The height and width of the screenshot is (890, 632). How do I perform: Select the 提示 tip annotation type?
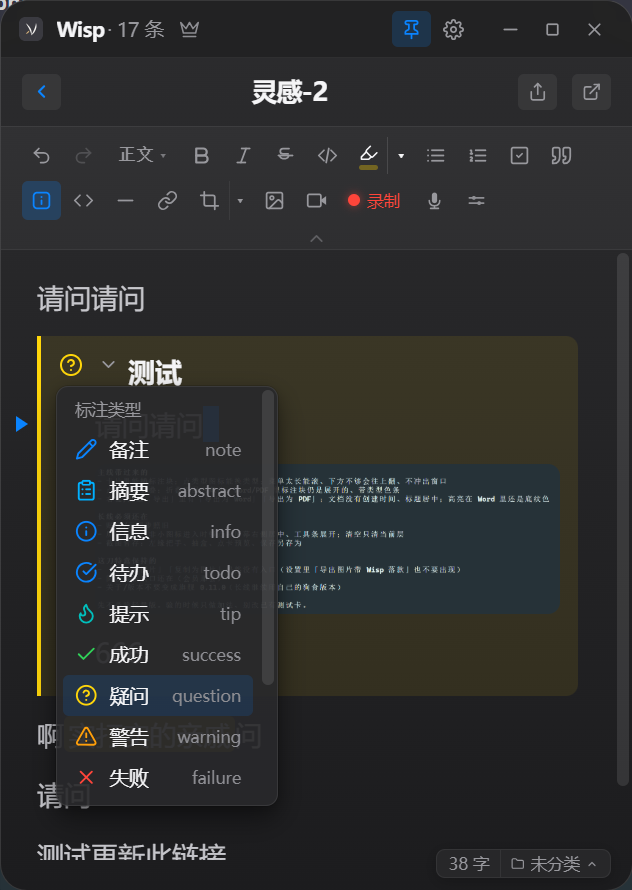(x=158, y=614)
